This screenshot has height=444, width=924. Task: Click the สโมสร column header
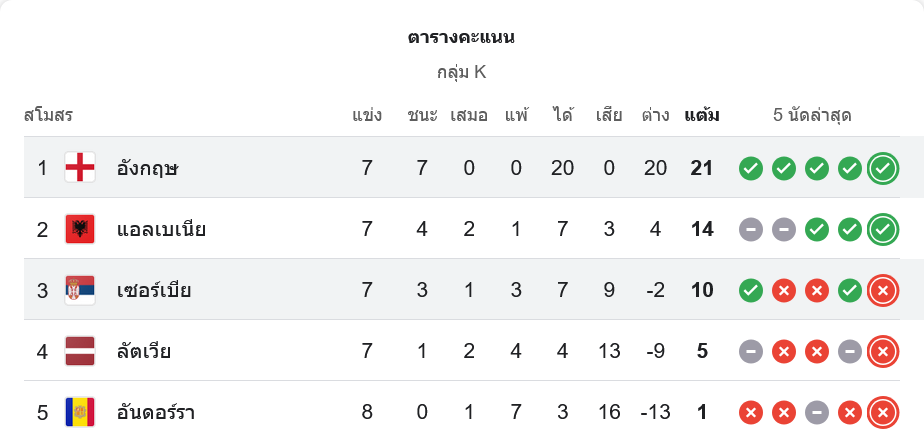pos(49,115)
